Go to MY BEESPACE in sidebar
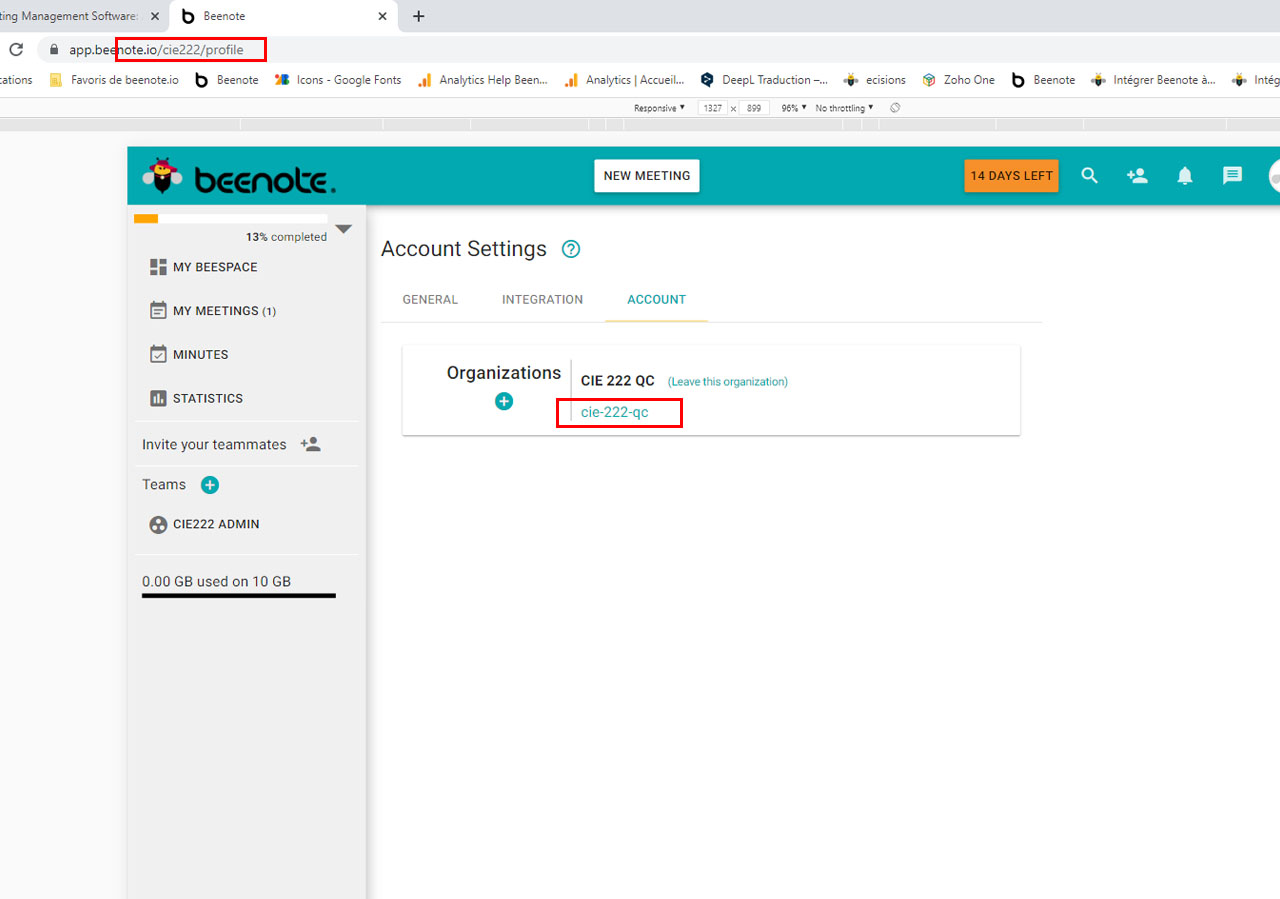The image size is (1280, 899). point(215,267)
